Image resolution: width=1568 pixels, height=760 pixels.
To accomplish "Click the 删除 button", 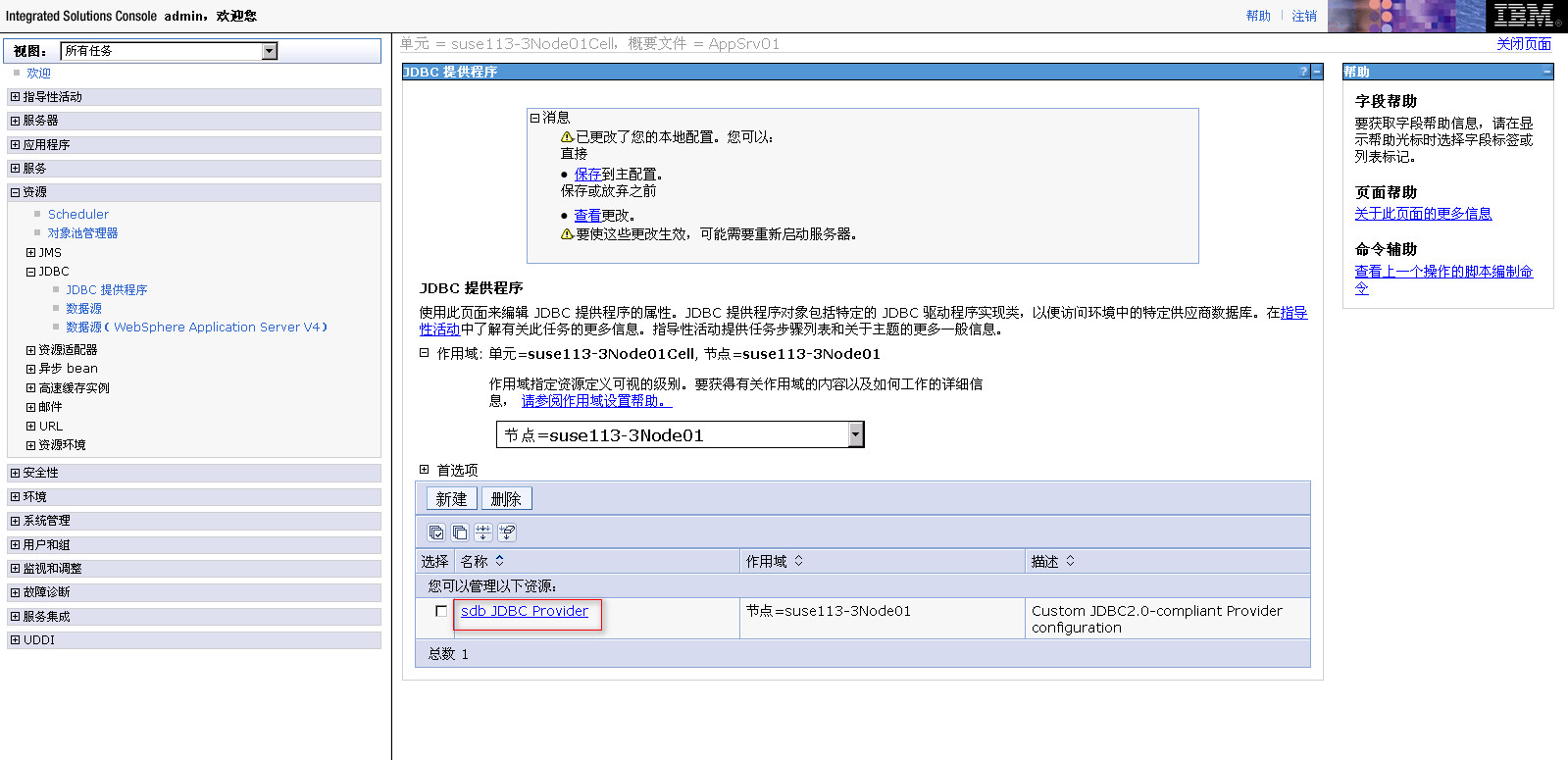I will coord(506,498).
